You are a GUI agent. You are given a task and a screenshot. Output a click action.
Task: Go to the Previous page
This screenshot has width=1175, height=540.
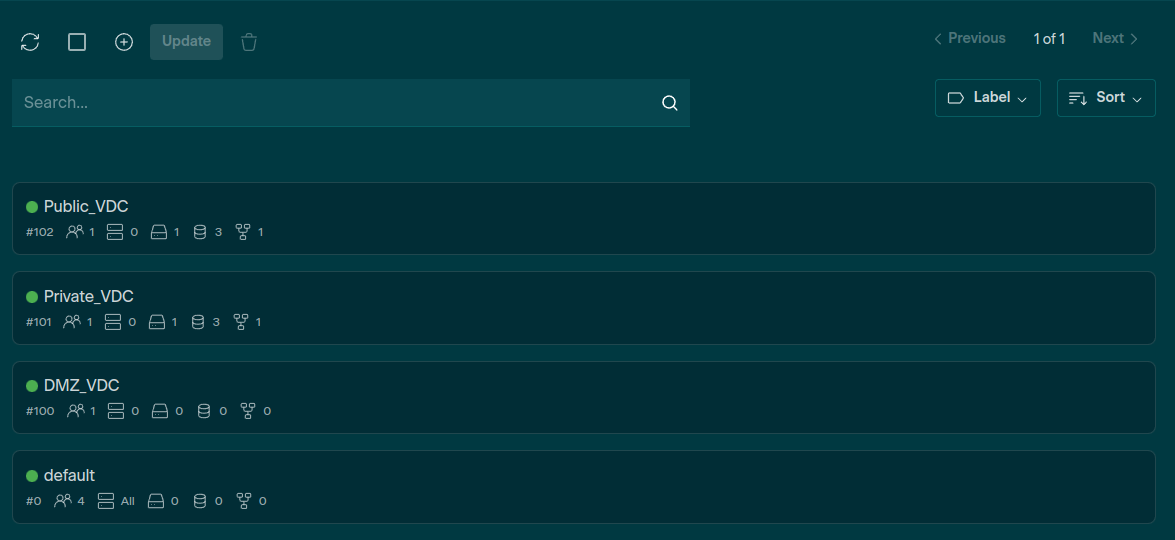pos(969,38)
